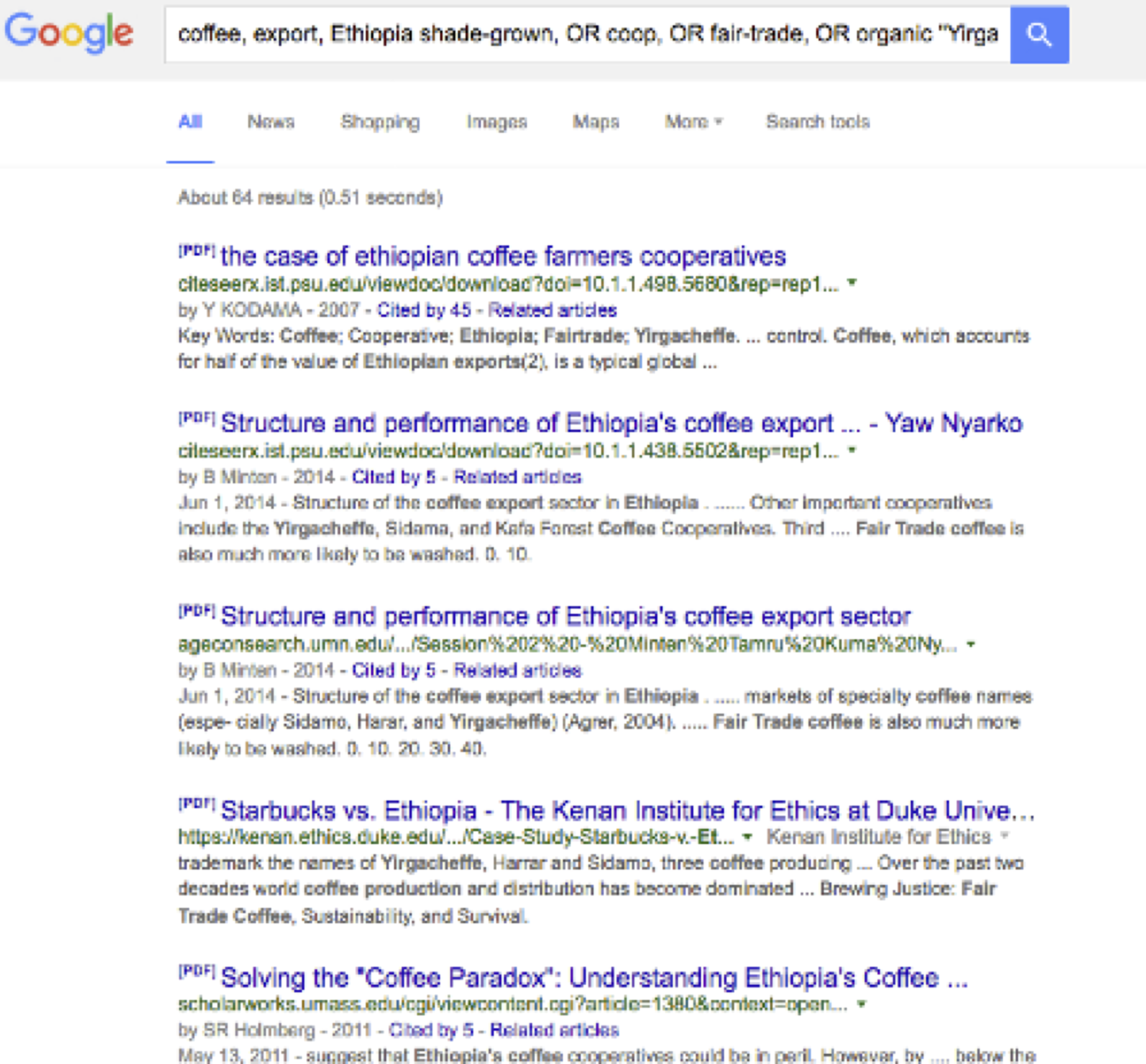Expand the arrow beside kenan.ethics.duke.edu URL
This screenshot has width=1146, height=1064.
pyautogui.click(x=748, y=836)
